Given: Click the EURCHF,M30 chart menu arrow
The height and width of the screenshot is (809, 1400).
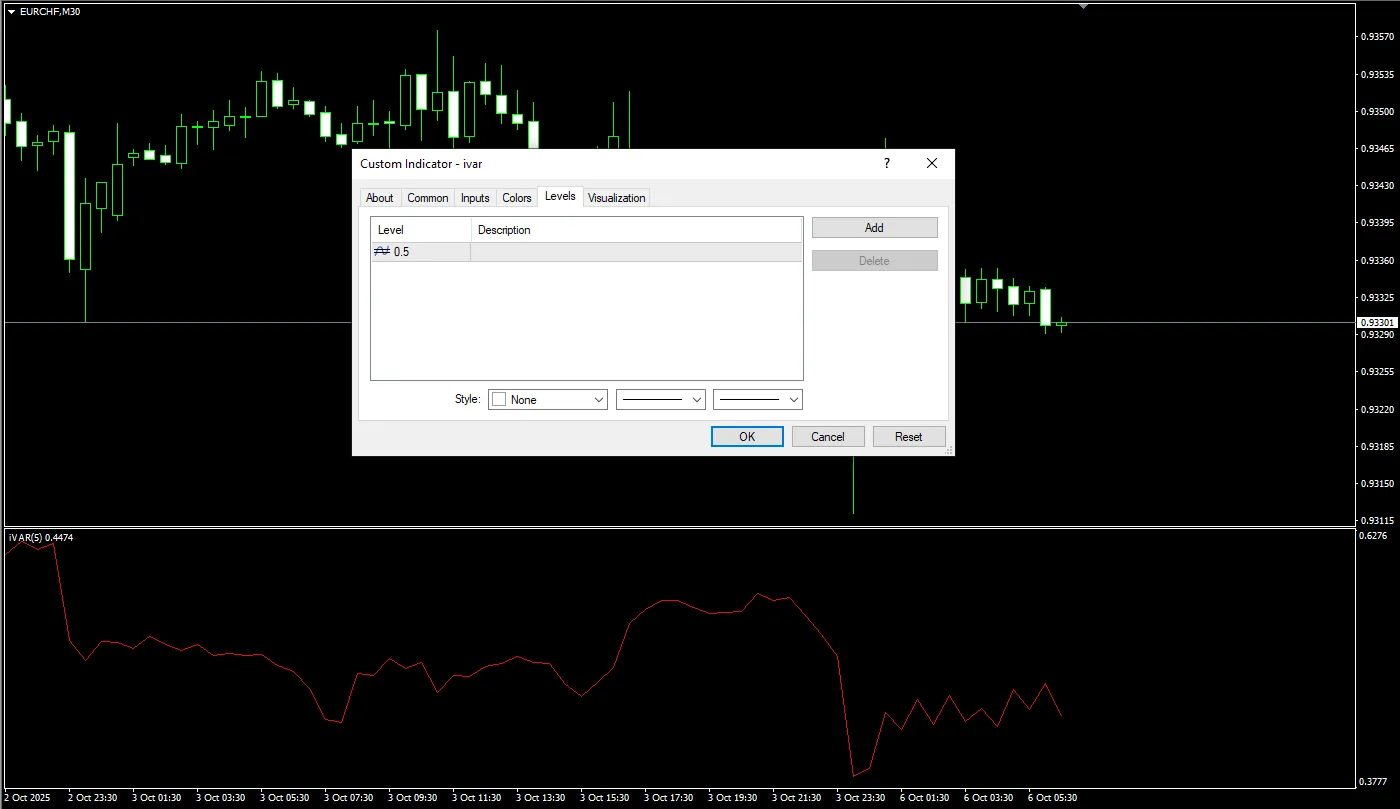Looking at the screenshot, I should tap(12, 11).
